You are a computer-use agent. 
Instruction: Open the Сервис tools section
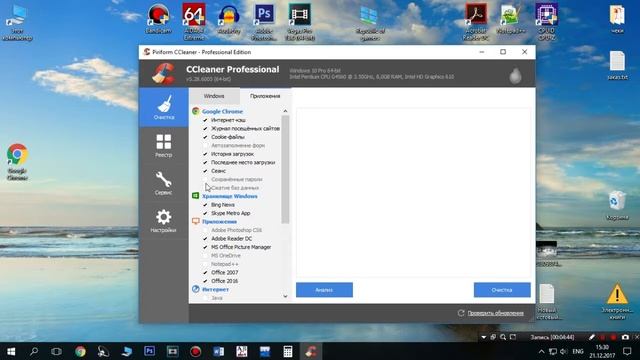click(x=164, y=183)
